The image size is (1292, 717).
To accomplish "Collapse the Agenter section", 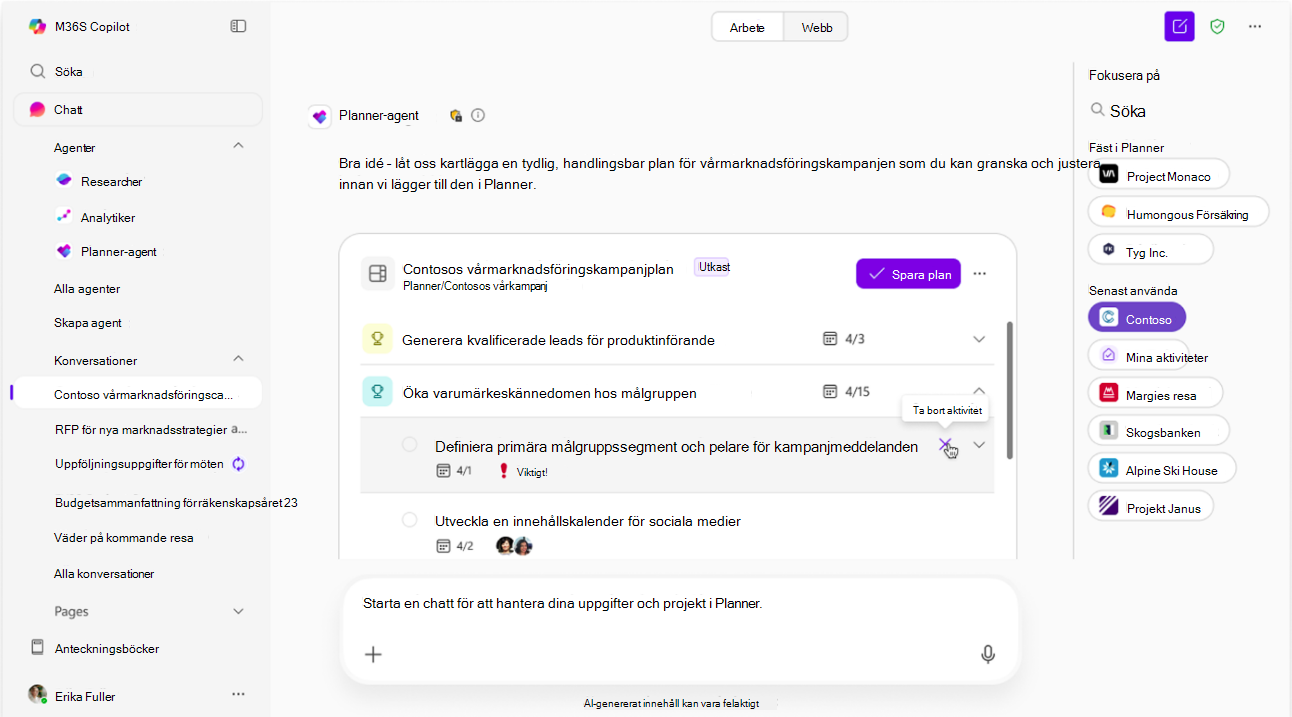I will coord(238,146).
